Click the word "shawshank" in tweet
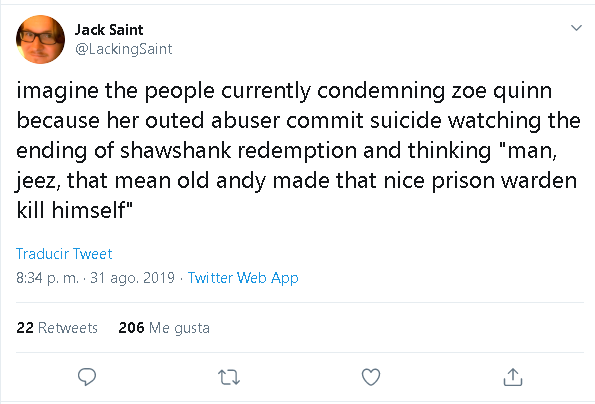The image size is (595, 404). (x=176, y=151)
